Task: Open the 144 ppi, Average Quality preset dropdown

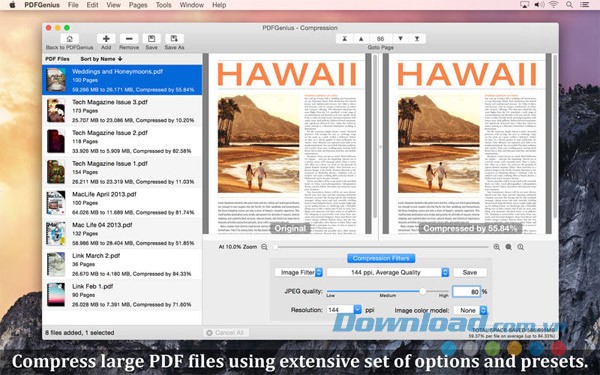Action: (x=388, y=272)
